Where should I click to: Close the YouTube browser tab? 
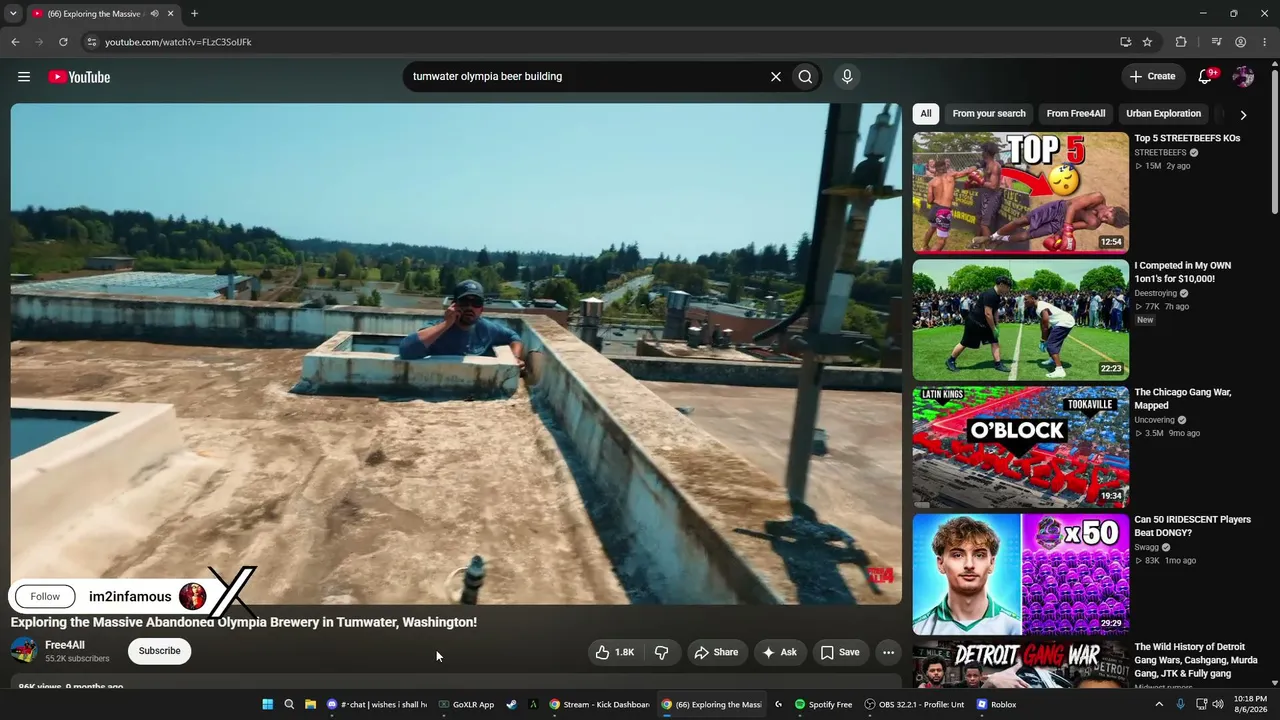click(x=171, y=14)
